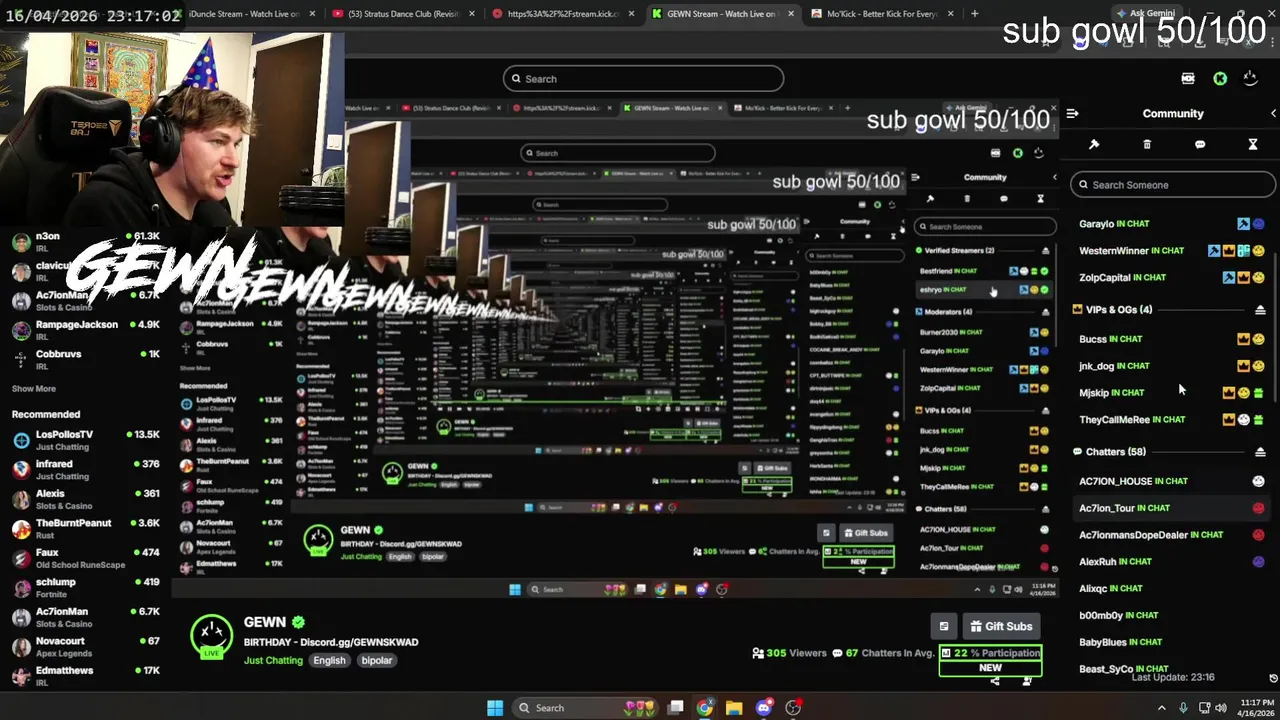
Task: Click the list-arrow icon left of Community title
Action: pos(1072,113)
